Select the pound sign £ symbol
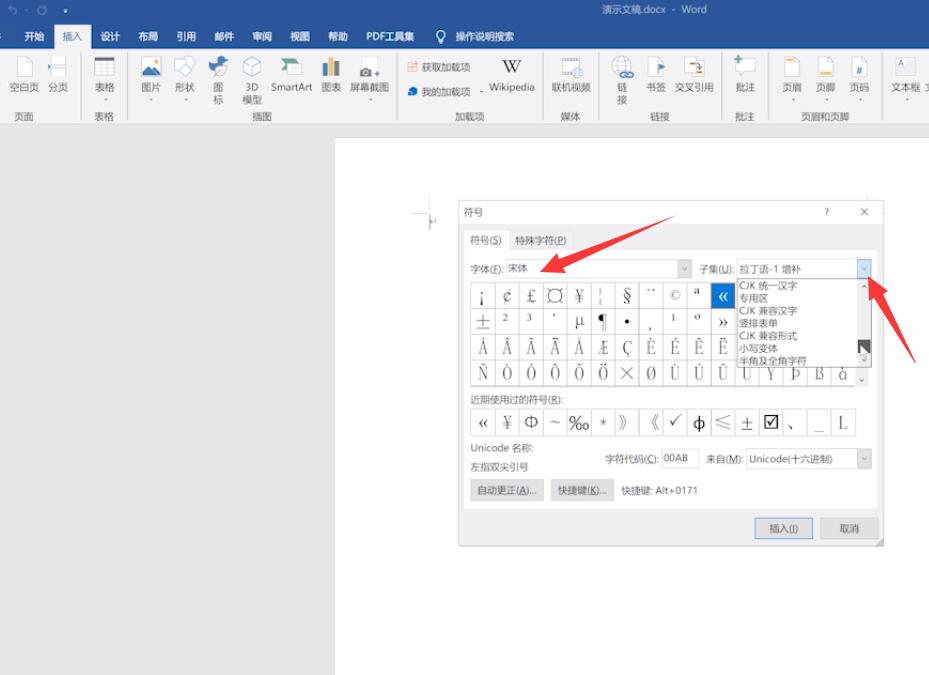This screenshot has height=675, width=929. pyautogui.click(x=531, y=296)
